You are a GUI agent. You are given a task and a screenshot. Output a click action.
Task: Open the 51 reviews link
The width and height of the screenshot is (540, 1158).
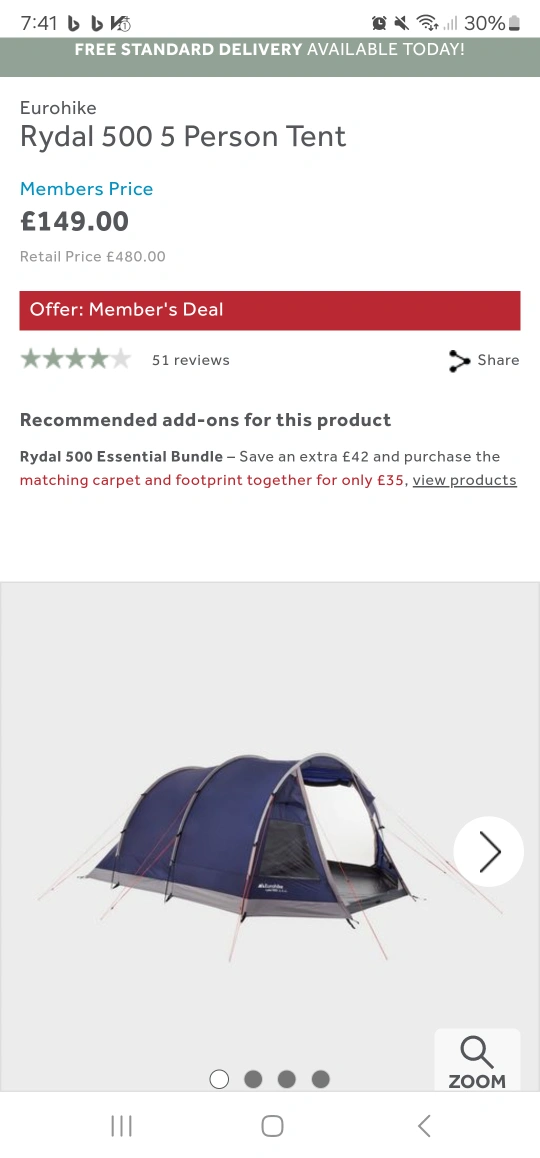(x=191, y=360)
